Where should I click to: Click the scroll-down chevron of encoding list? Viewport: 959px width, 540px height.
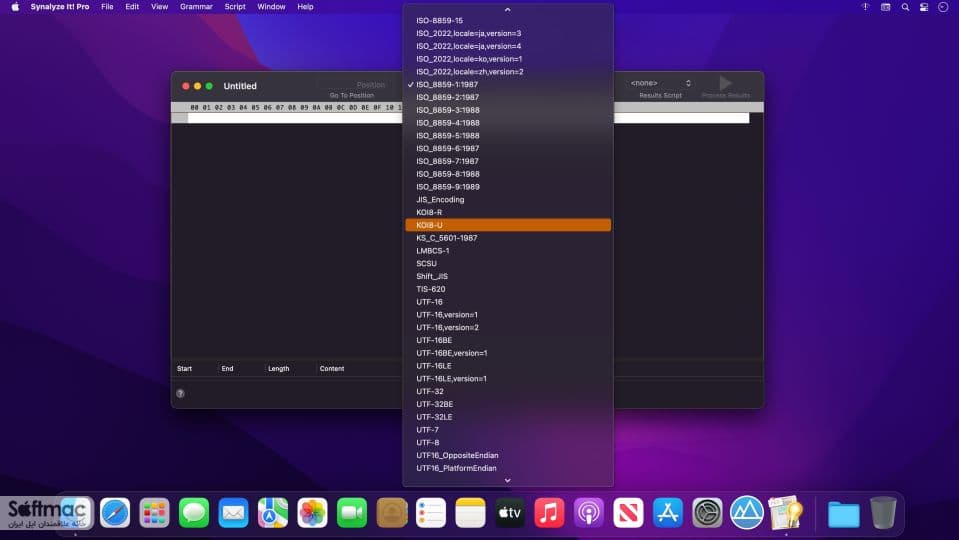coord(507,480)
